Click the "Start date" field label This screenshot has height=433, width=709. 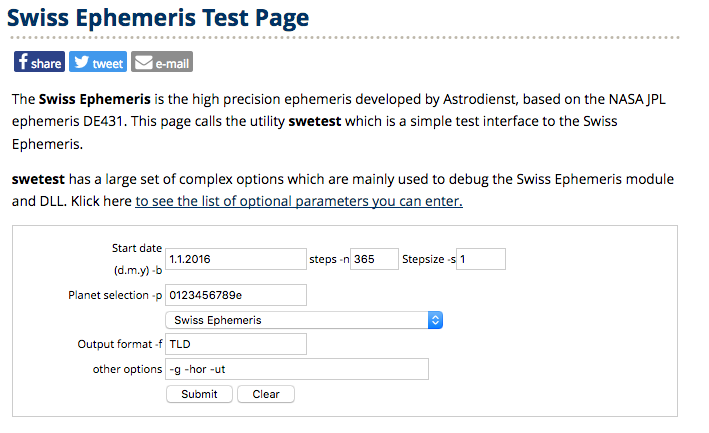coord(137,248)
